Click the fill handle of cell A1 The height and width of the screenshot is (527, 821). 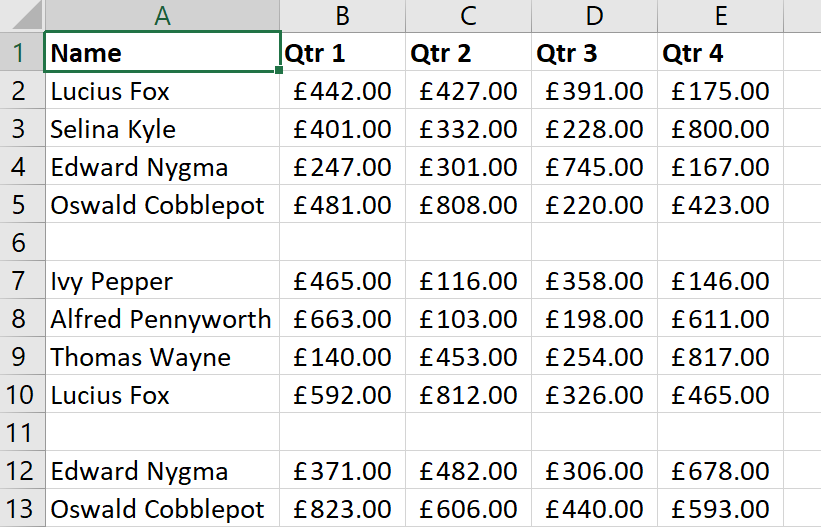coord(279,70)
